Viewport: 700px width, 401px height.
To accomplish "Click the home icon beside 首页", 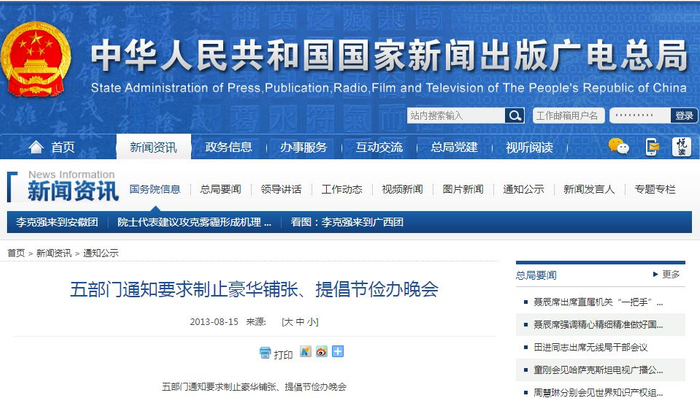I will [x=36, y=147].
